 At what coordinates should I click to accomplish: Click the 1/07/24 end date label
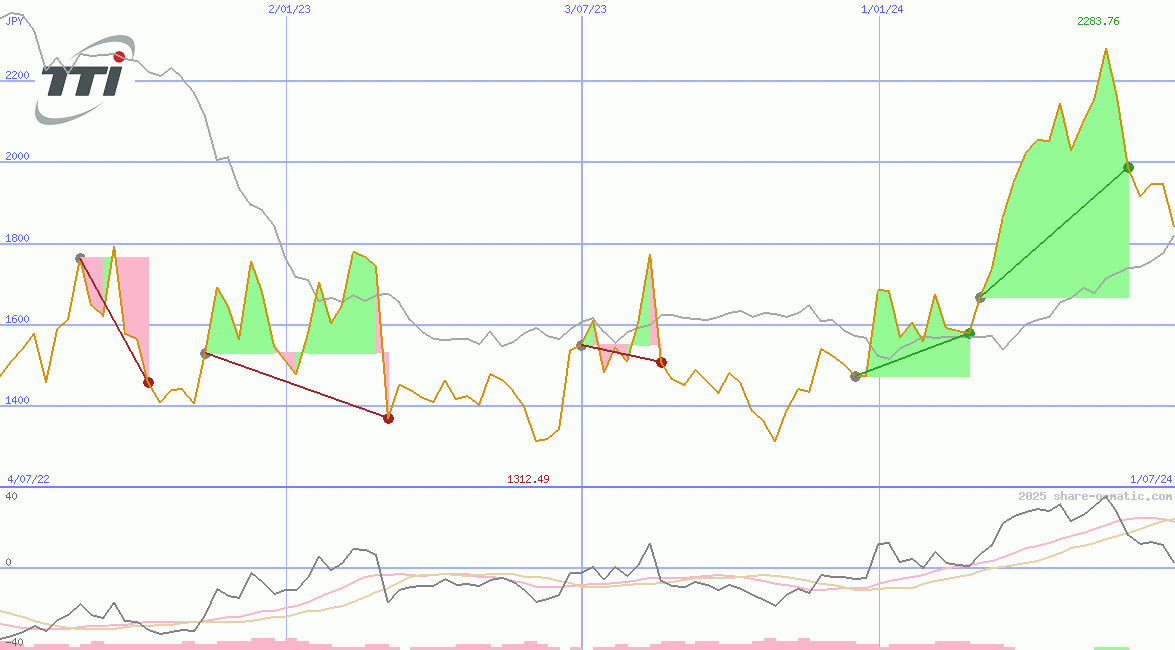pyautogui.click(x=1151, y=479)
